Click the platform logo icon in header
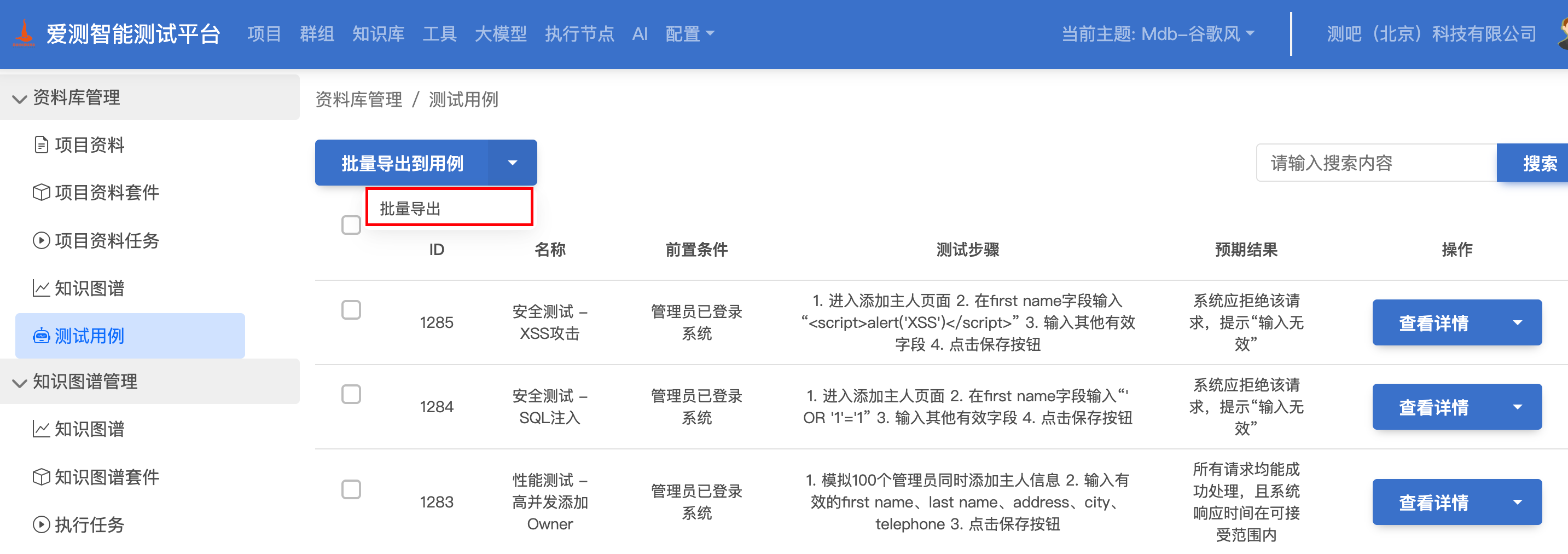The height and width of the screenshot is (554, 1568). 25,33
